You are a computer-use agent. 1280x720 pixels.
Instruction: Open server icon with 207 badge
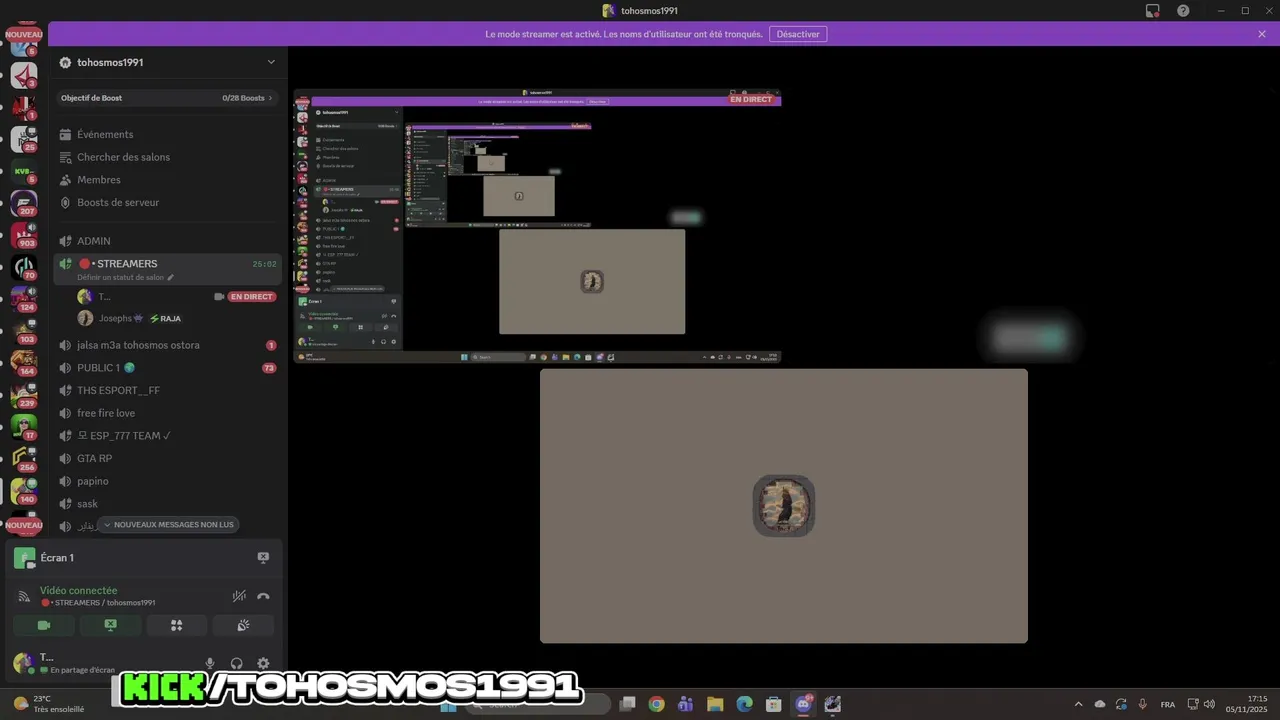(x=24, y=203)
